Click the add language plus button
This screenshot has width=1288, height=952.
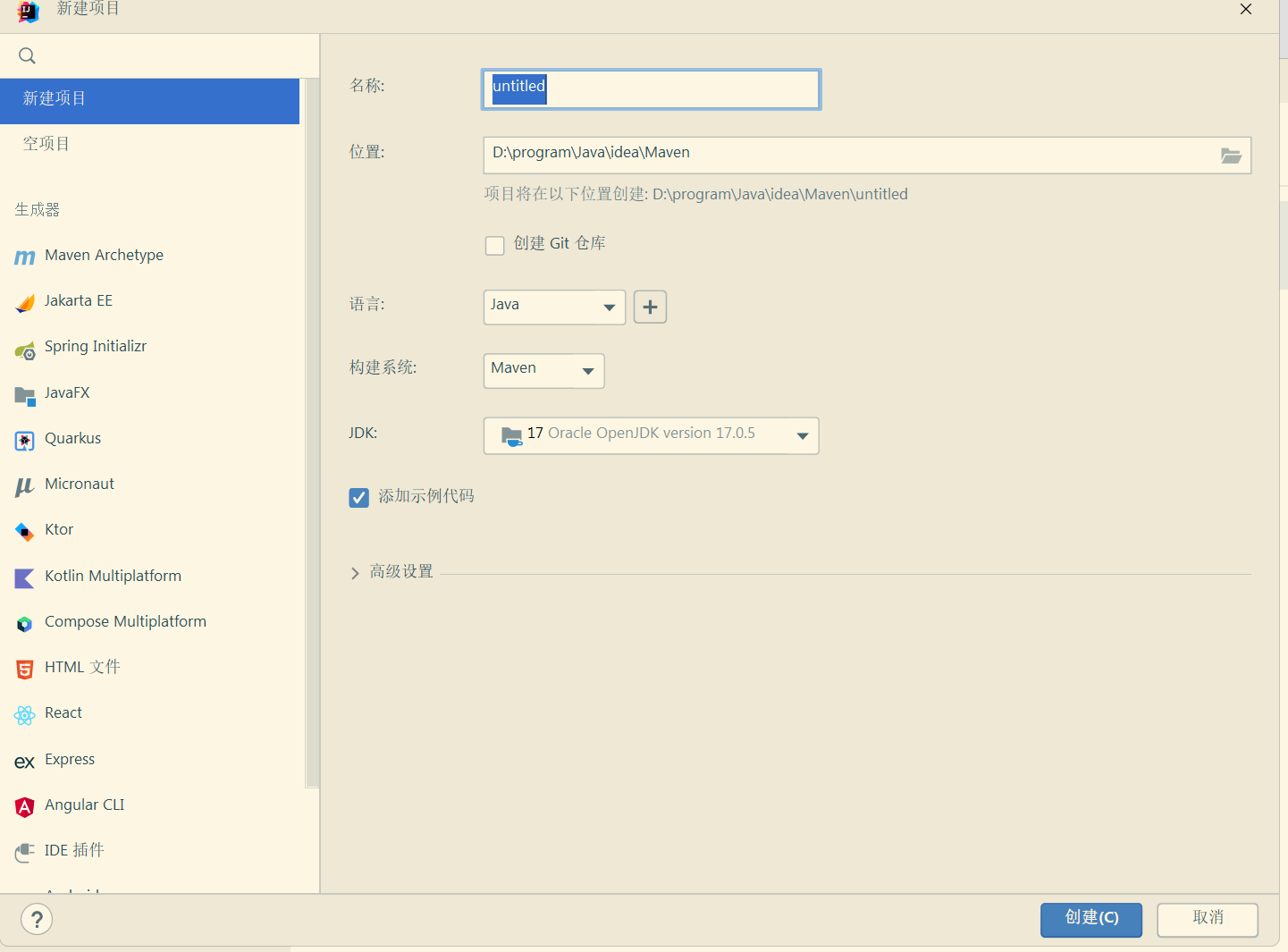pos(650,307)
